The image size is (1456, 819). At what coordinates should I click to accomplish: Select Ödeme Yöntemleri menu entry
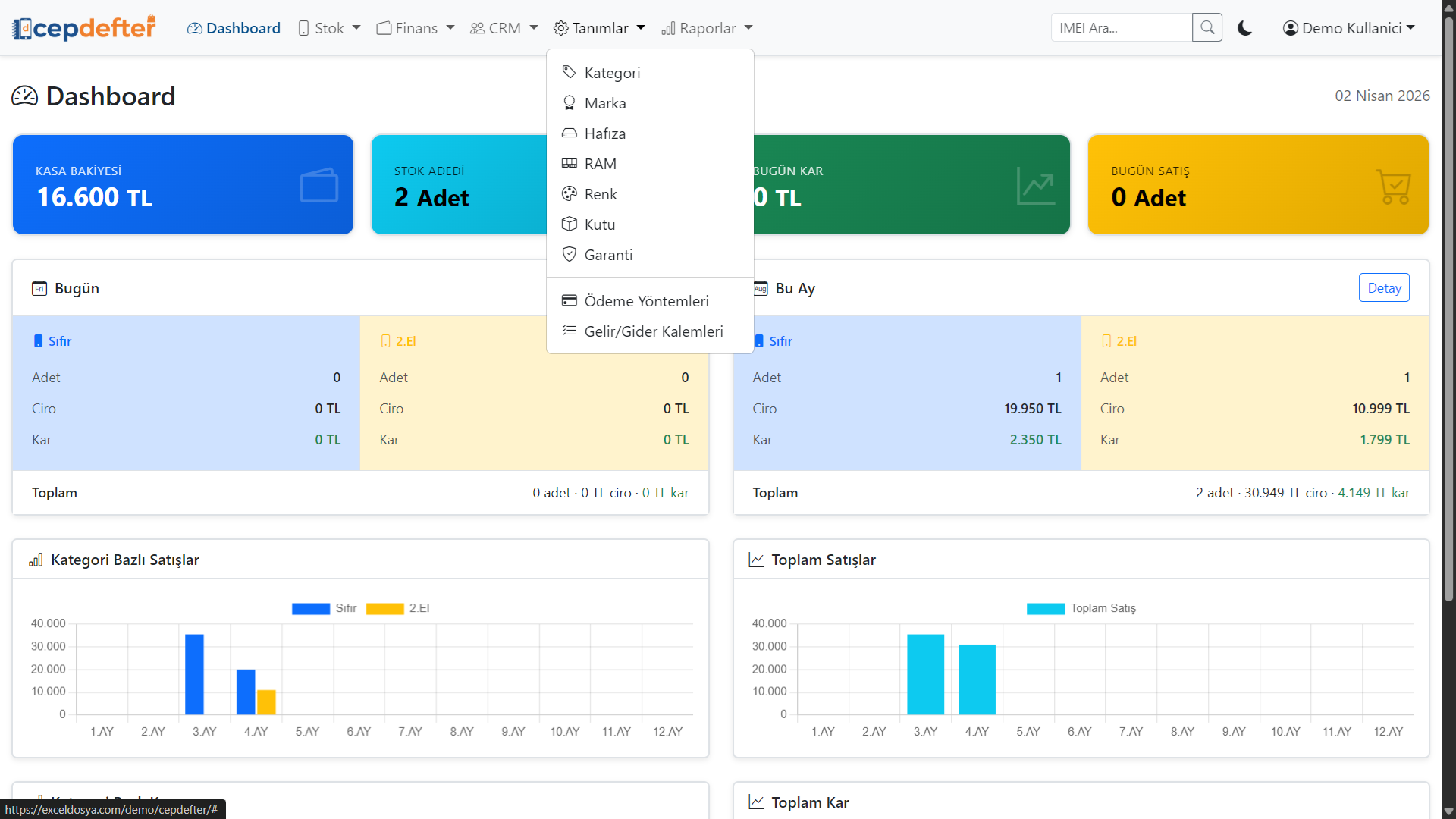[x=646, y=301]
